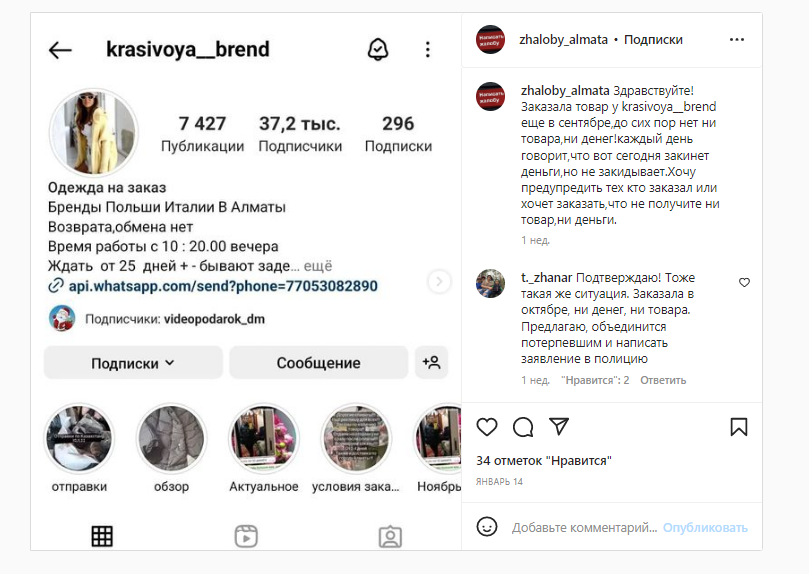Save the post with the bookmark icon

pos(739,427)
